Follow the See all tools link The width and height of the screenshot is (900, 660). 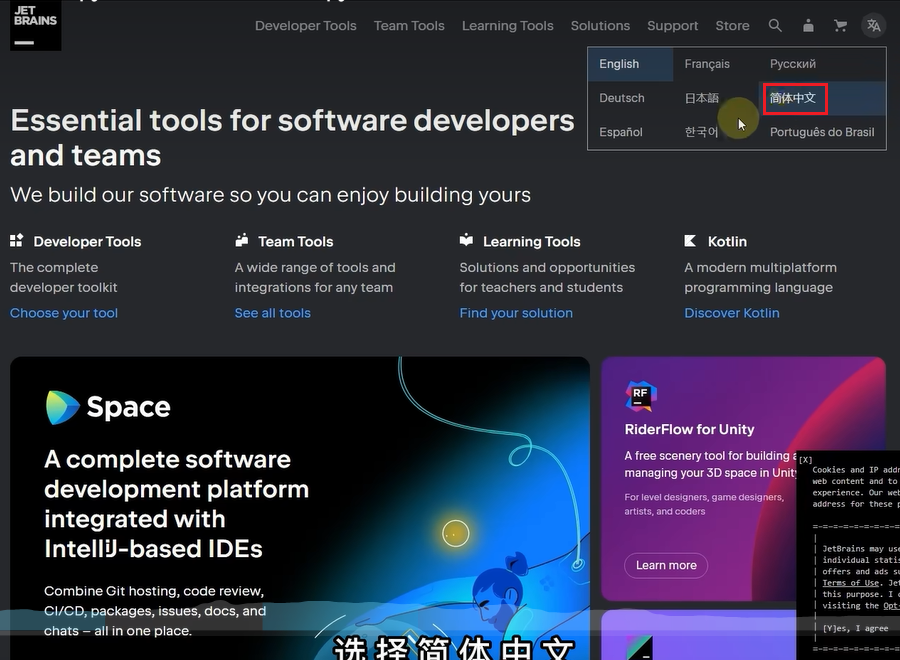point(273,313)
